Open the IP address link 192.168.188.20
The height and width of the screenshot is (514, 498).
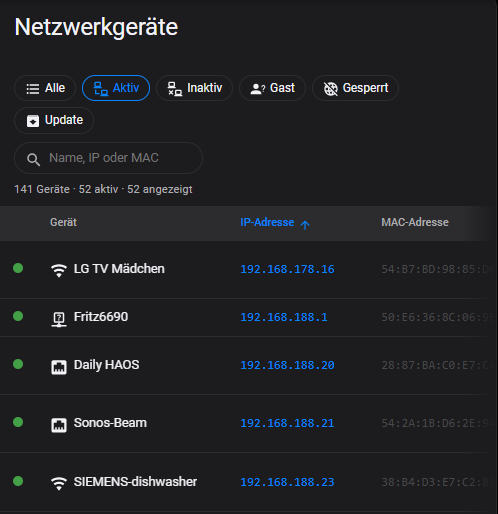click(287, 365)
